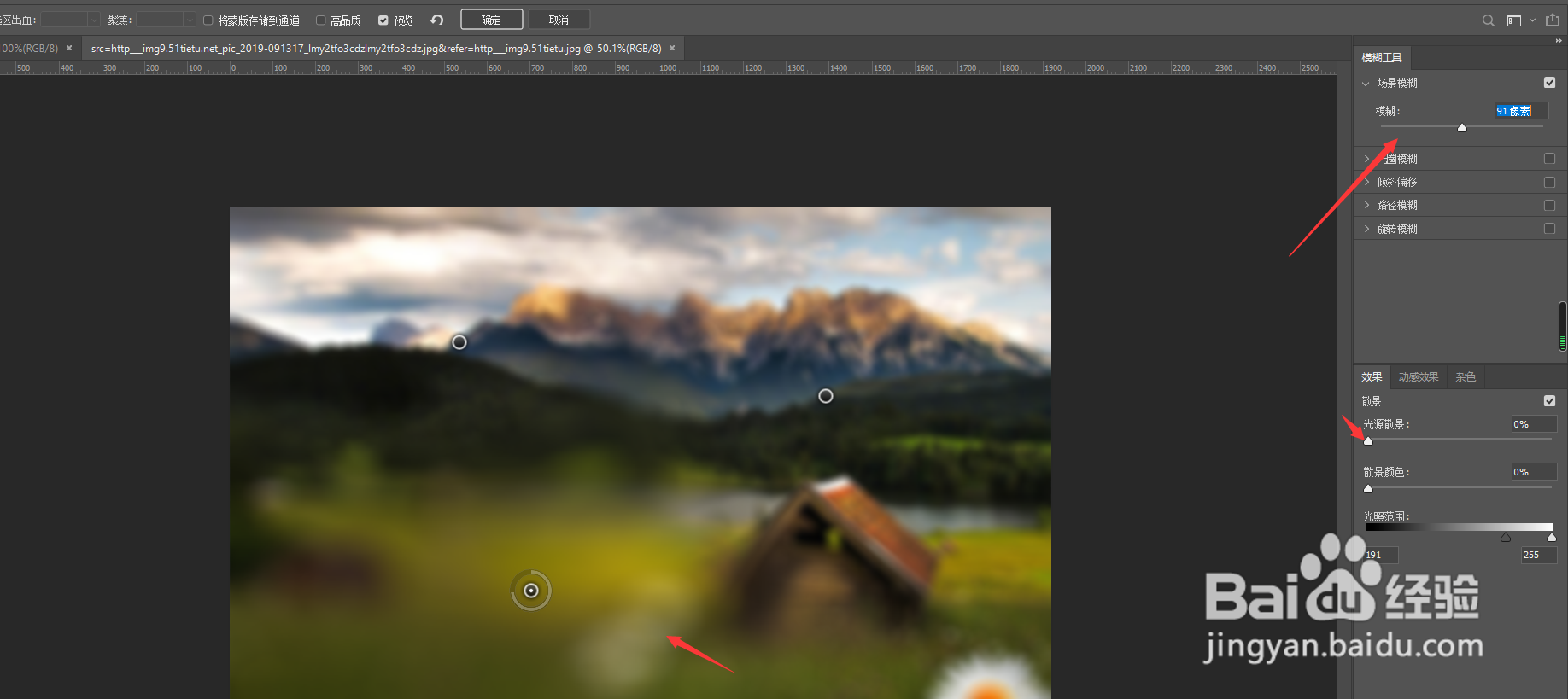Expand the 光圈模糊 section chevron
Viewport: 1568px width, 699px height.
1366,159
